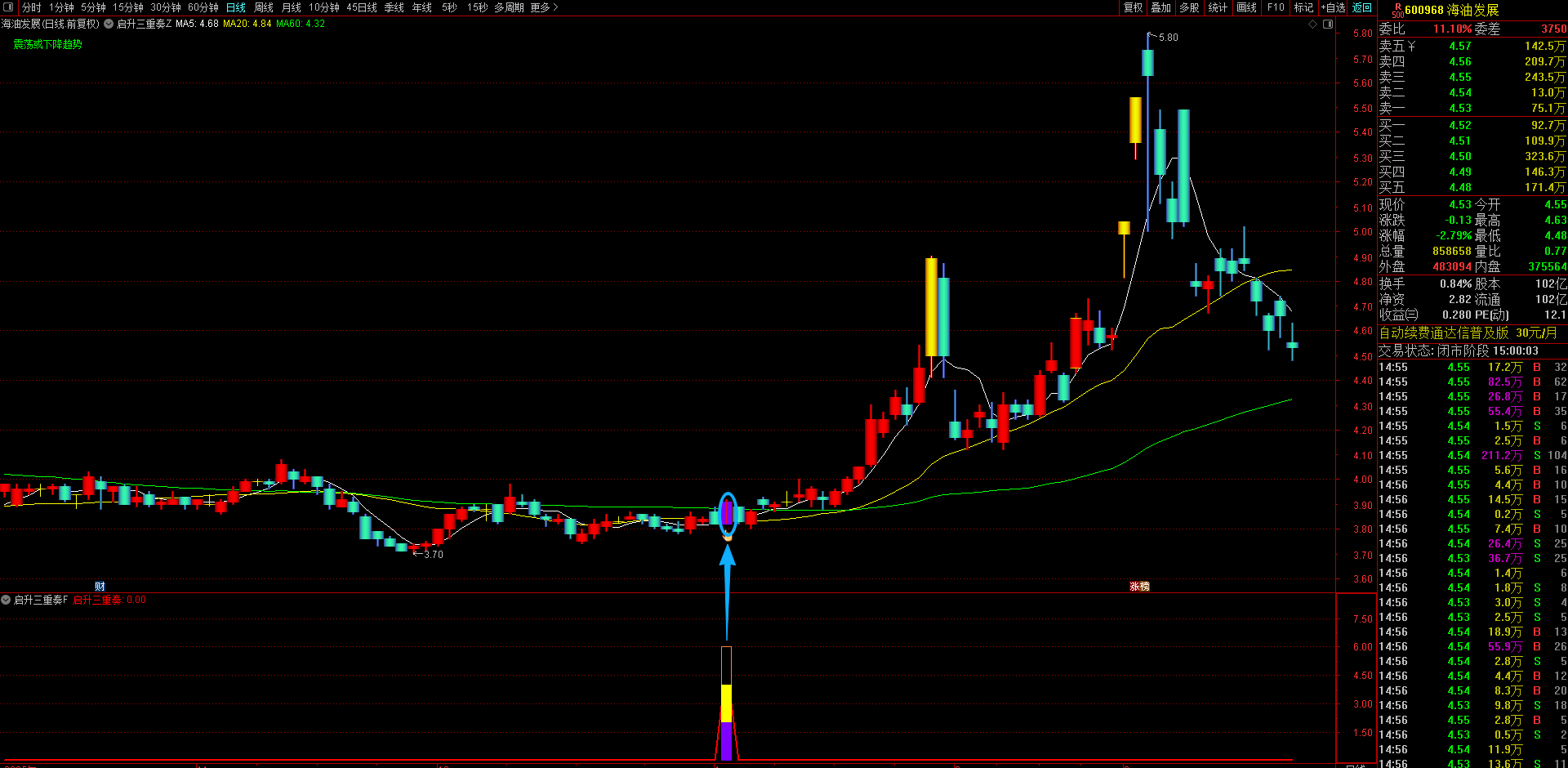
Task: Select the 15分钟 period
Action: coord(128,7)
